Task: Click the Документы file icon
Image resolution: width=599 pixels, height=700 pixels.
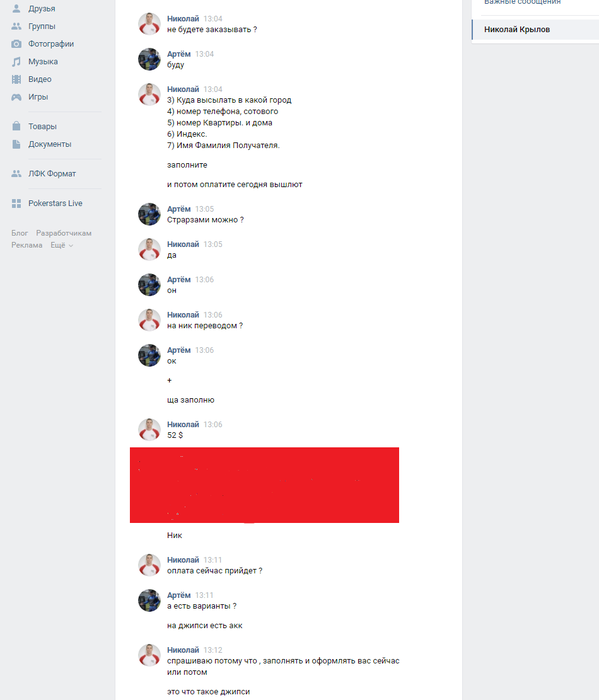Action: [16, 144]
